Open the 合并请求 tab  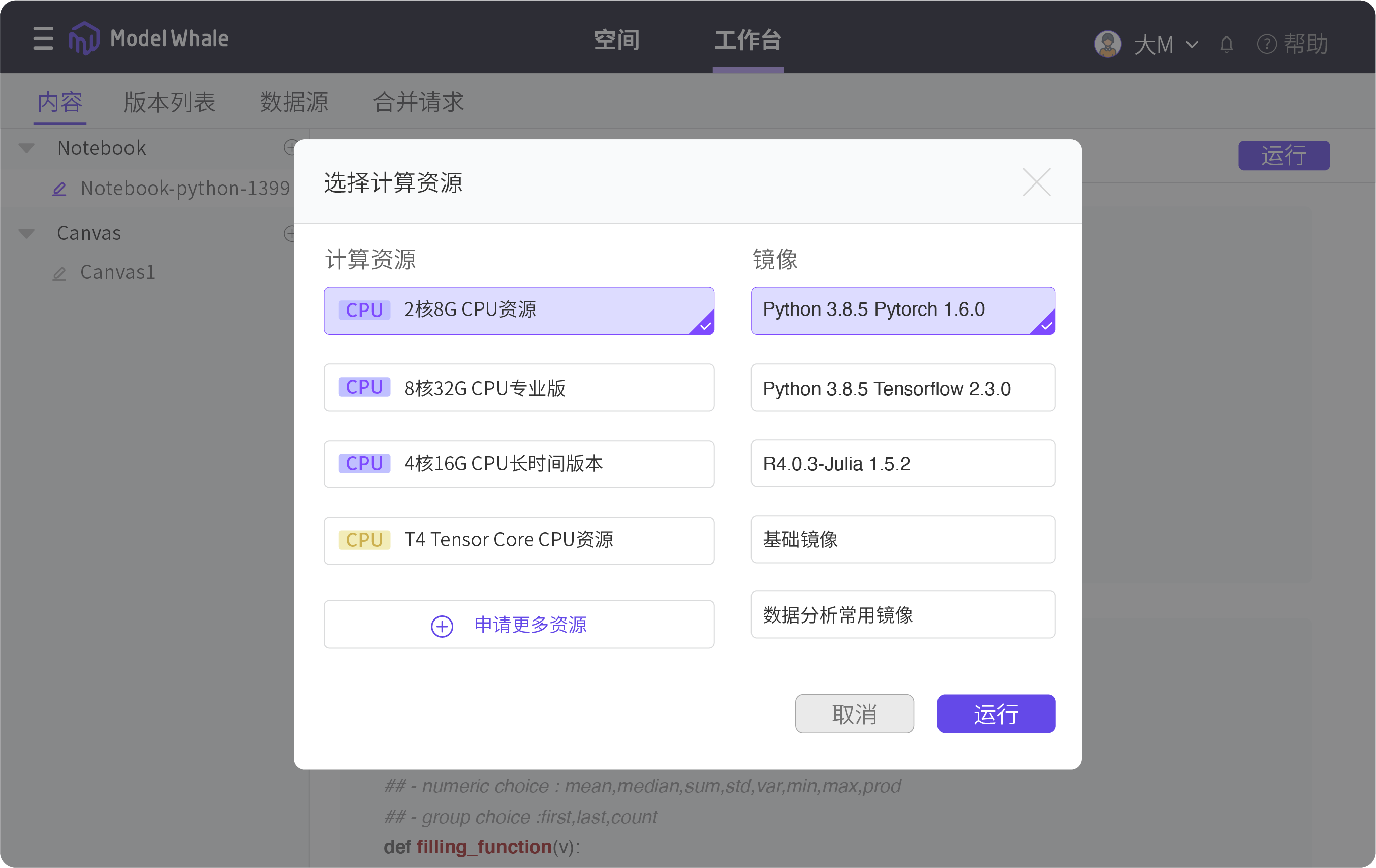coord(418,102)
